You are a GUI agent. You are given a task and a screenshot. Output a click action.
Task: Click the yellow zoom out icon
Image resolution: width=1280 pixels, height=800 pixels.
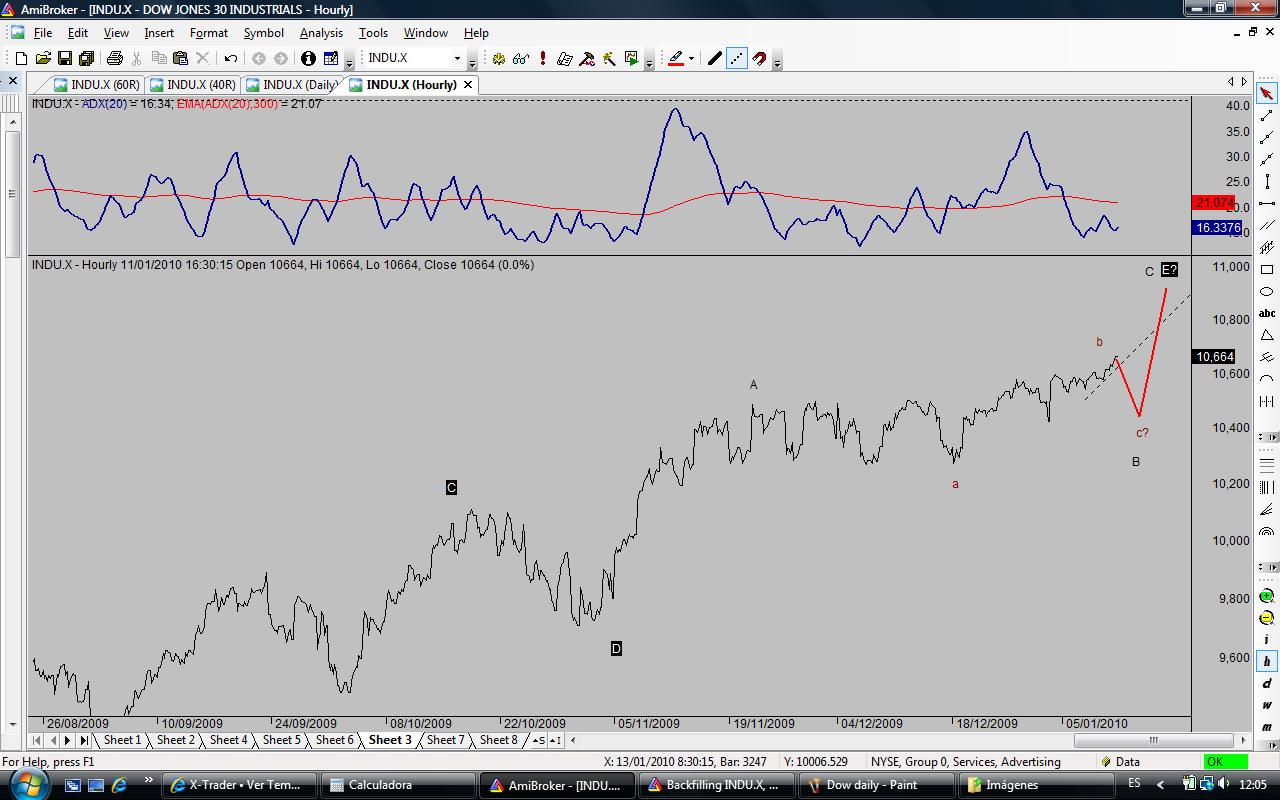(1267, 618)
